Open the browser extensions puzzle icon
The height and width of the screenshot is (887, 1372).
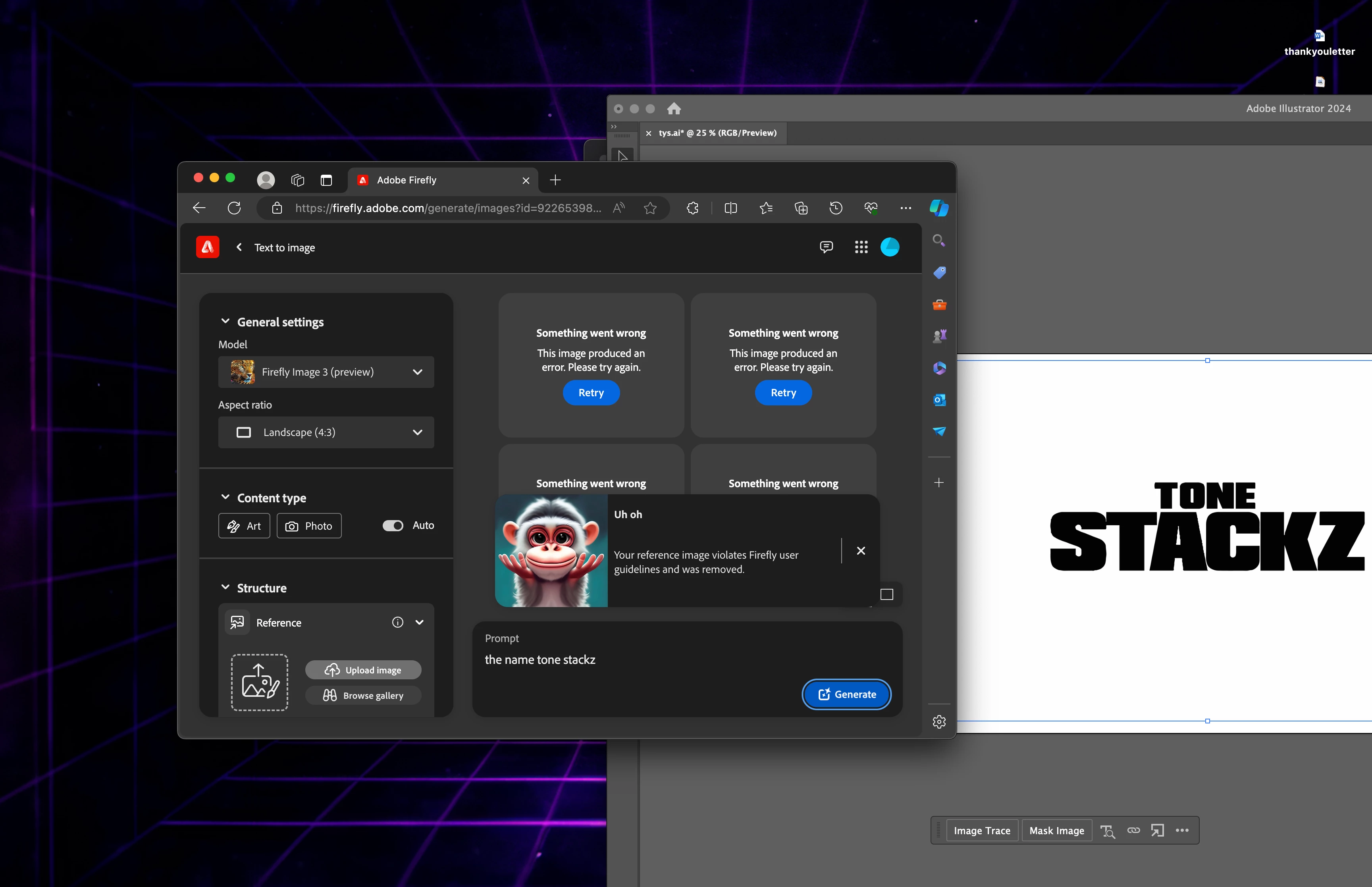pyautogui.click(x=693, y=208)
